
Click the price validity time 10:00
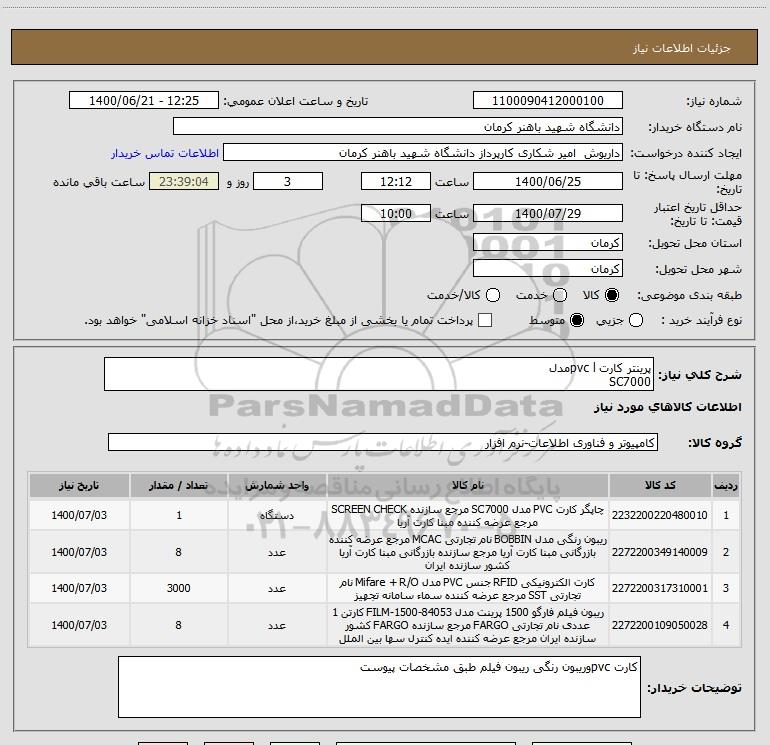point(396,213)
